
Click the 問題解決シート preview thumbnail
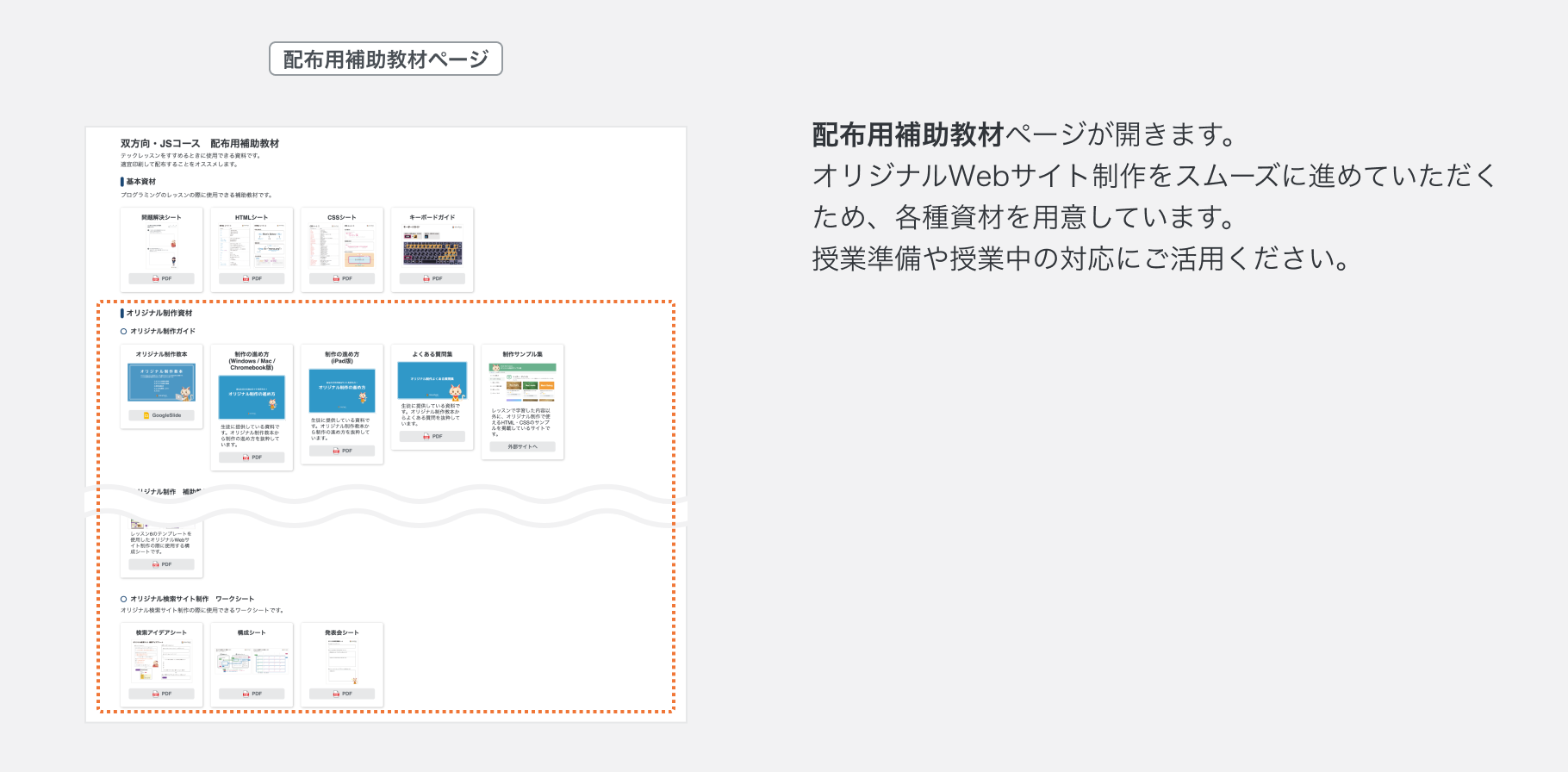point(161,247)
